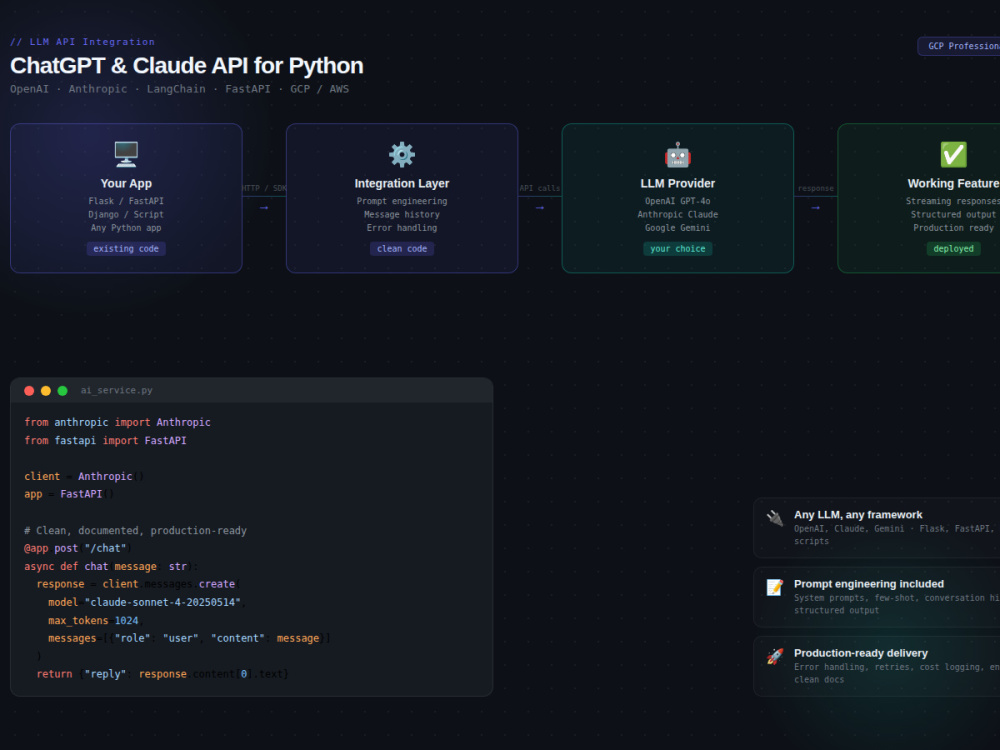Viewport: 1000px width, 750px height.
Task: Click the Django / Script line
Action: coord(126,214)
